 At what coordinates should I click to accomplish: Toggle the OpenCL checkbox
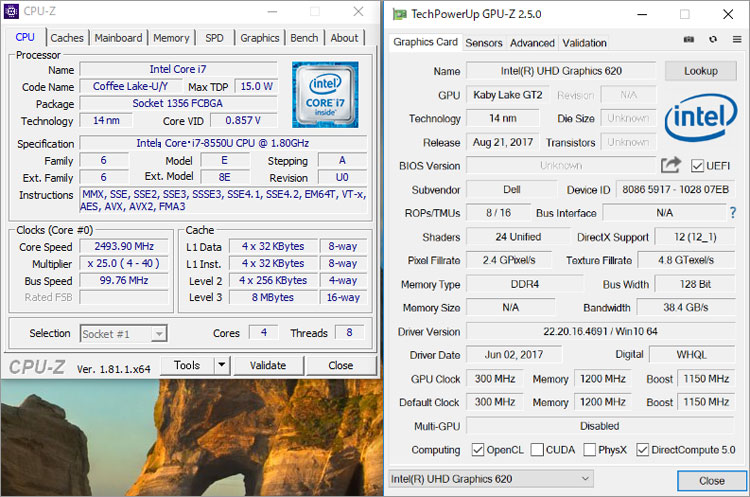pos(477,450)
